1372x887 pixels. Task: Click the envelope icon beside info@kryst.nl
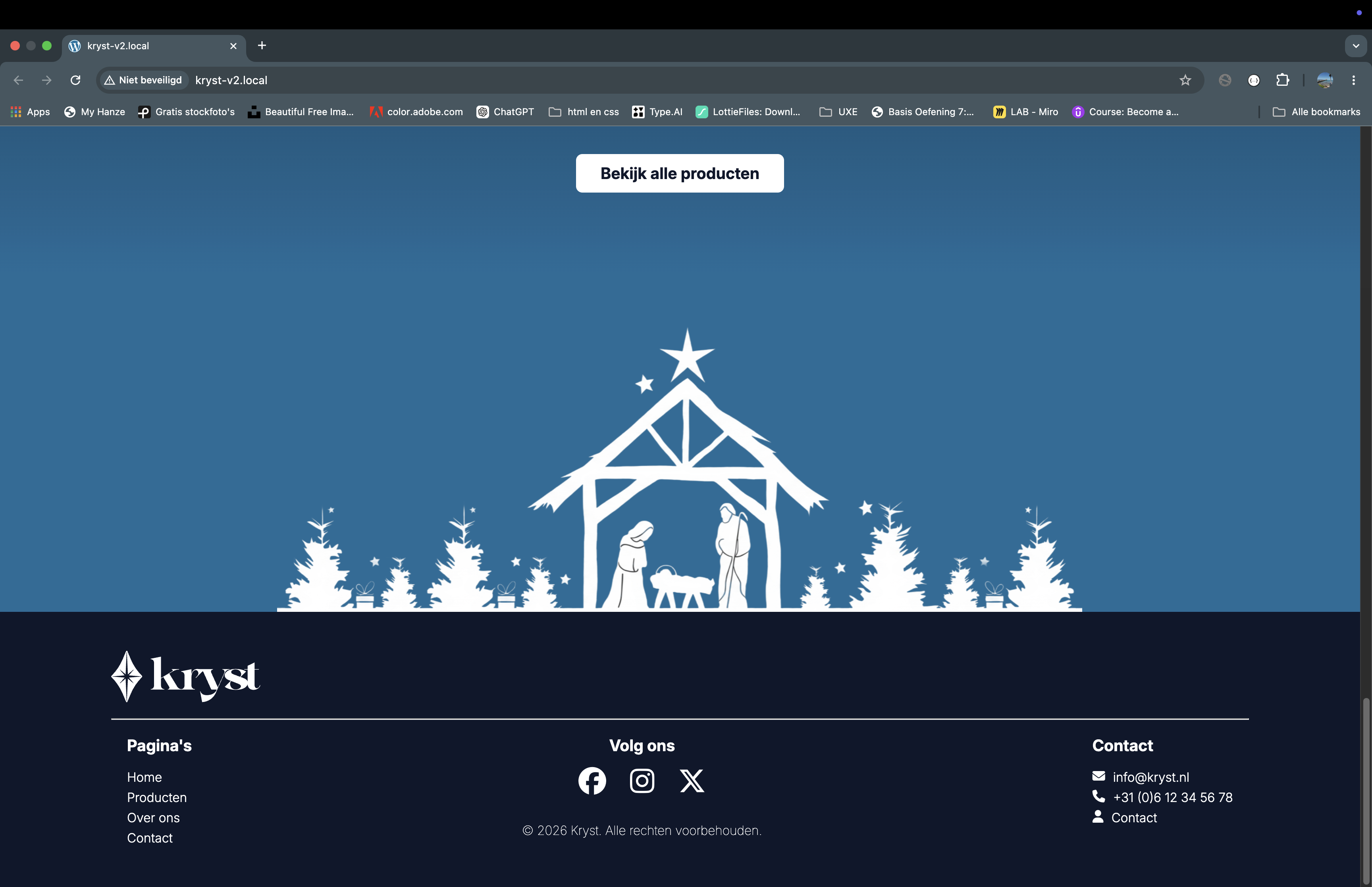[x=1098, y=776]
